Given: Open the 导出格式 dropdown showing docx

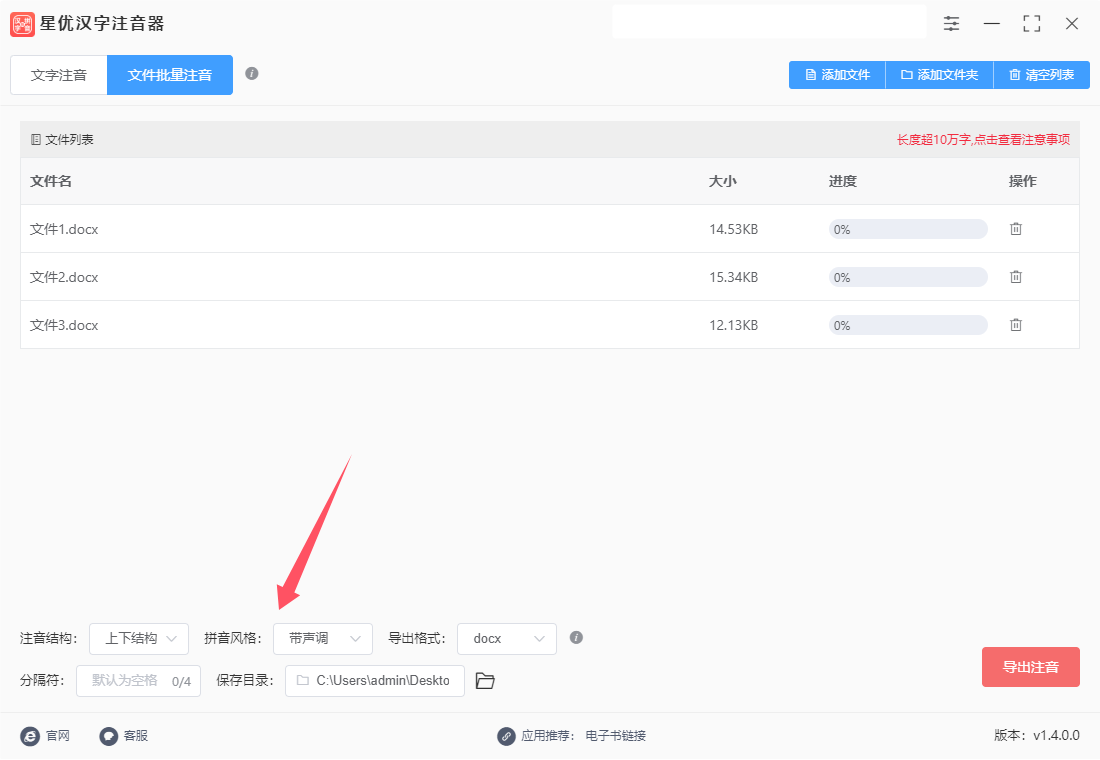Looking at the screenshot, I should (507, 639).
